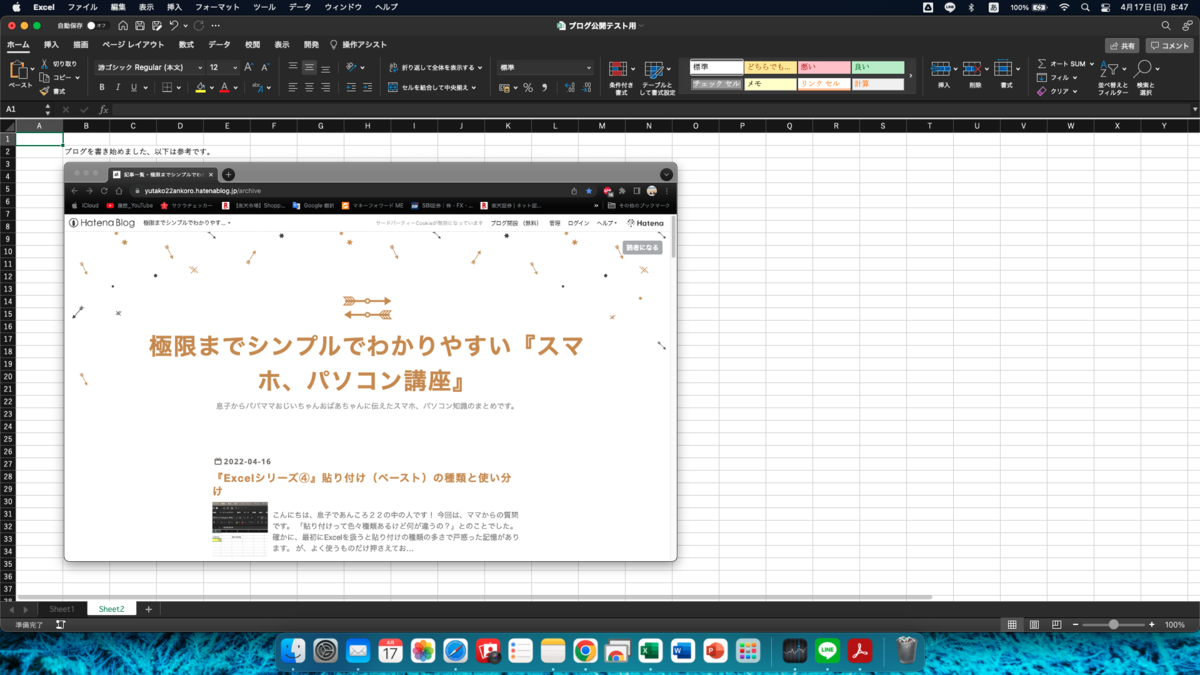Switch to the Sheet1 sheet tab

pyautogui.click(x=61, y=608)
